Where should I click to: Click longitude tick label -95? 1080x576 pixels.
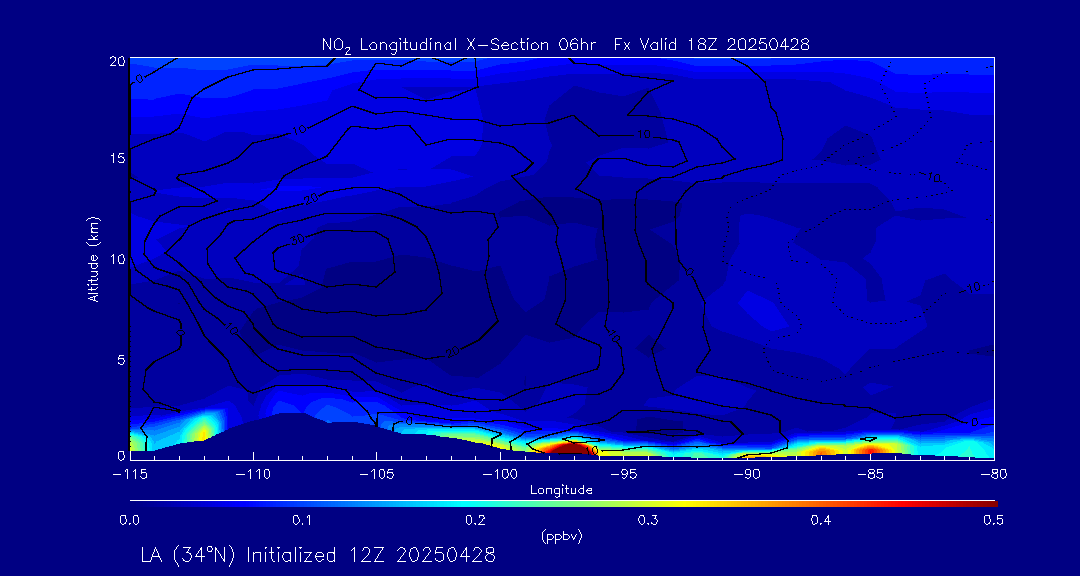(623, 474)
